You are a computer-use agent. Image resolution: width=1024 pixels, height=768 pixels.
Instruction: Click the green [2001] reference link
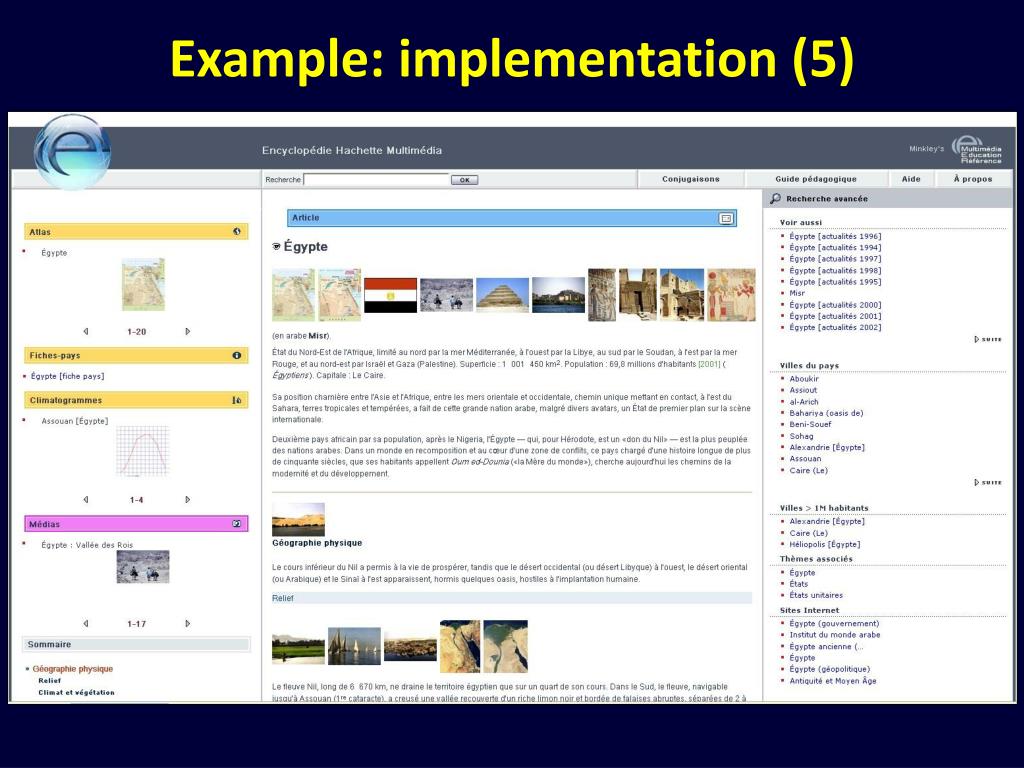[x=709, y=364]
